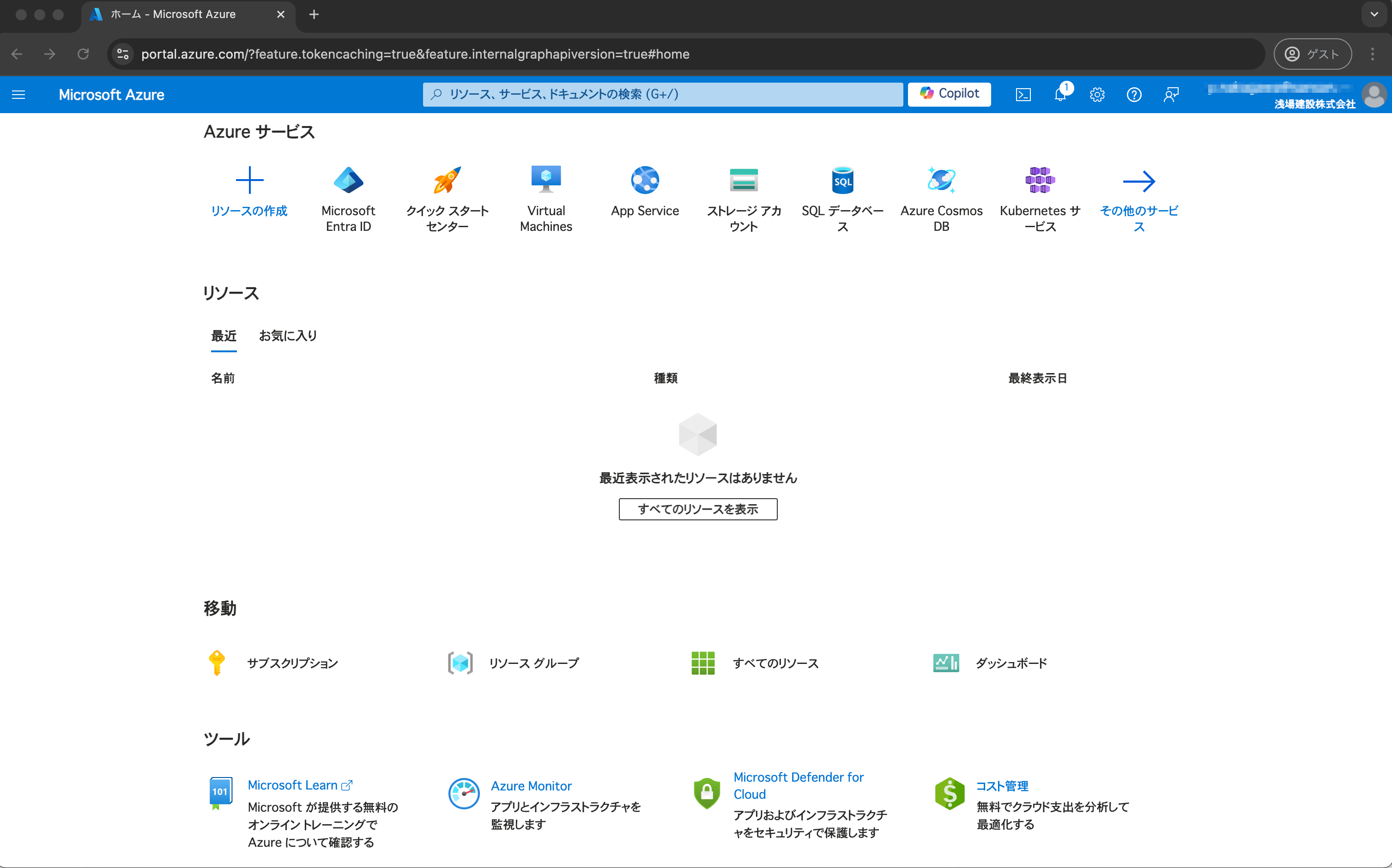The width and height of the screenshot is (1392, 868).
Task: Click the plus icon to create a resource
Action: pyautogui.click(x=249, y=180)
